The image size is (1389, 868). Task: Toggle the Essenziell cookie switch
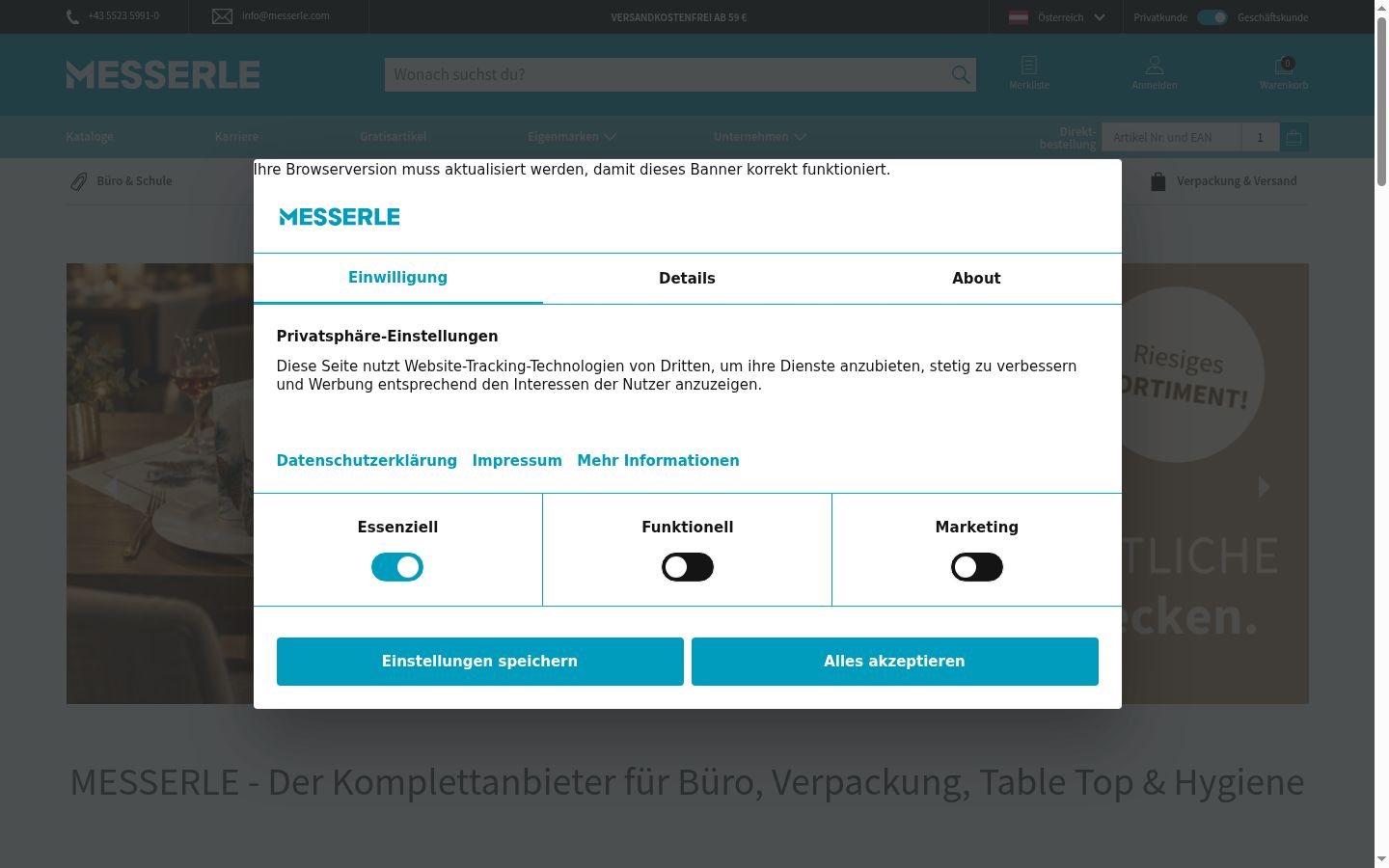(397, 567)
